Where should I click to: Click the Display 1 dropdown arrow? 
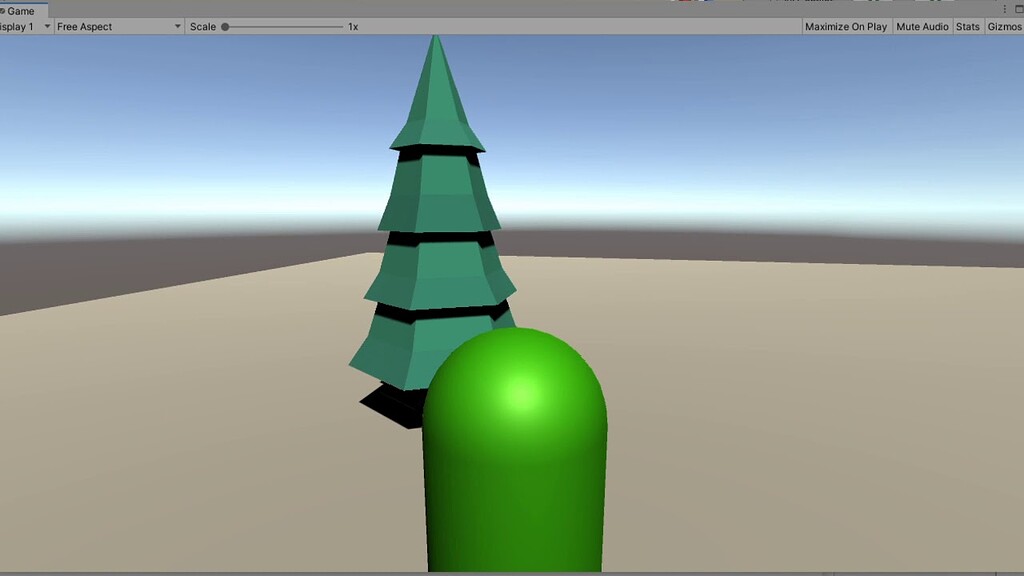(x=47, y=26)
